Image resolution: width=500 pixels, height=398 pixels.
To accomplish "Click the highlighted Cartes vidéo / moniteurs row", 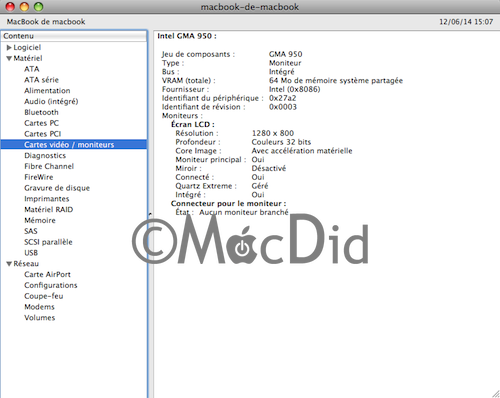I will click(74, 145).
